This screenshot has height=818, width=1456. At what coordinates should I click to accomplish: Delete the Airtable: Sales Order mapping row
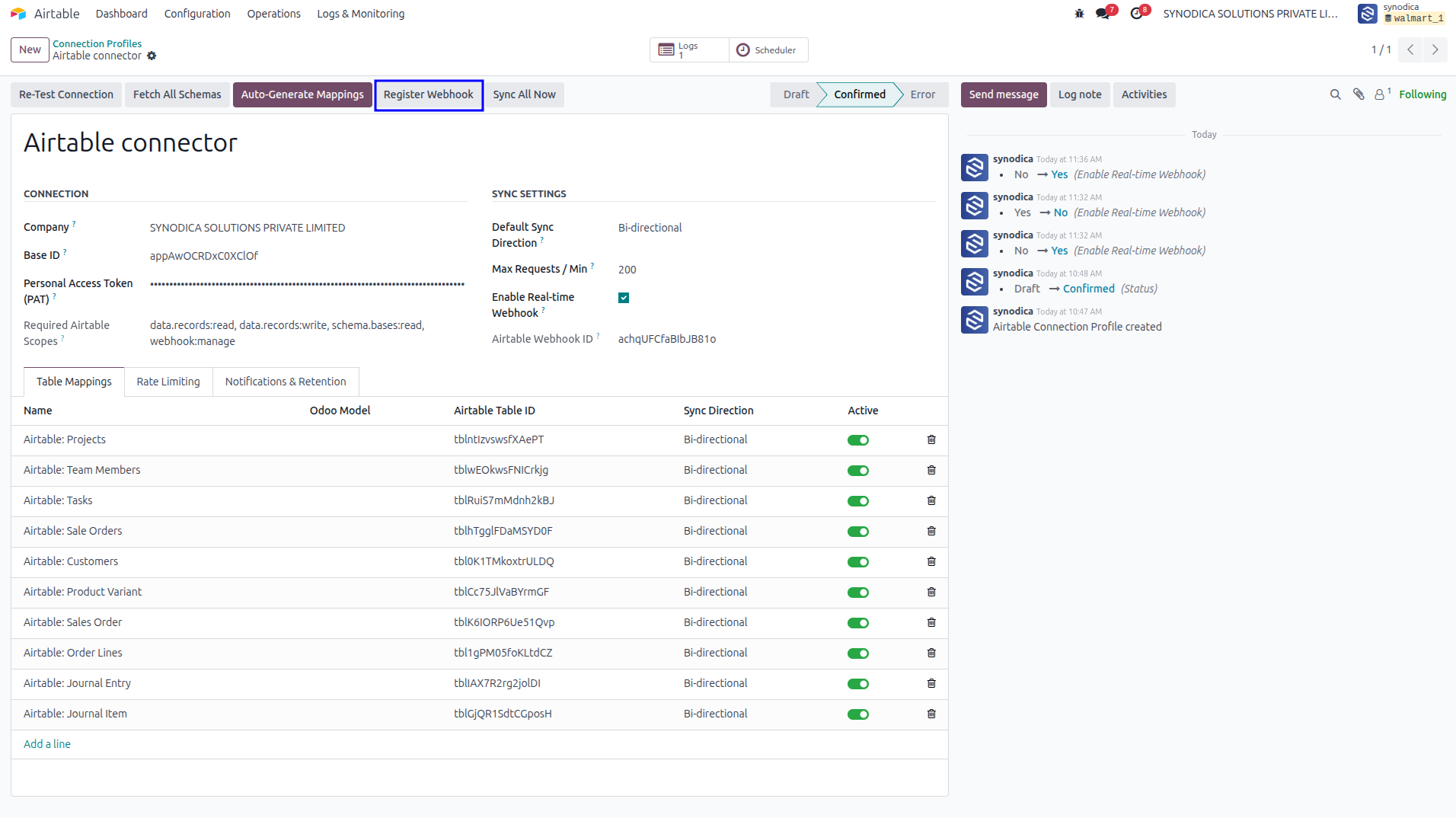pyautogui.click(x=931, y=623)
